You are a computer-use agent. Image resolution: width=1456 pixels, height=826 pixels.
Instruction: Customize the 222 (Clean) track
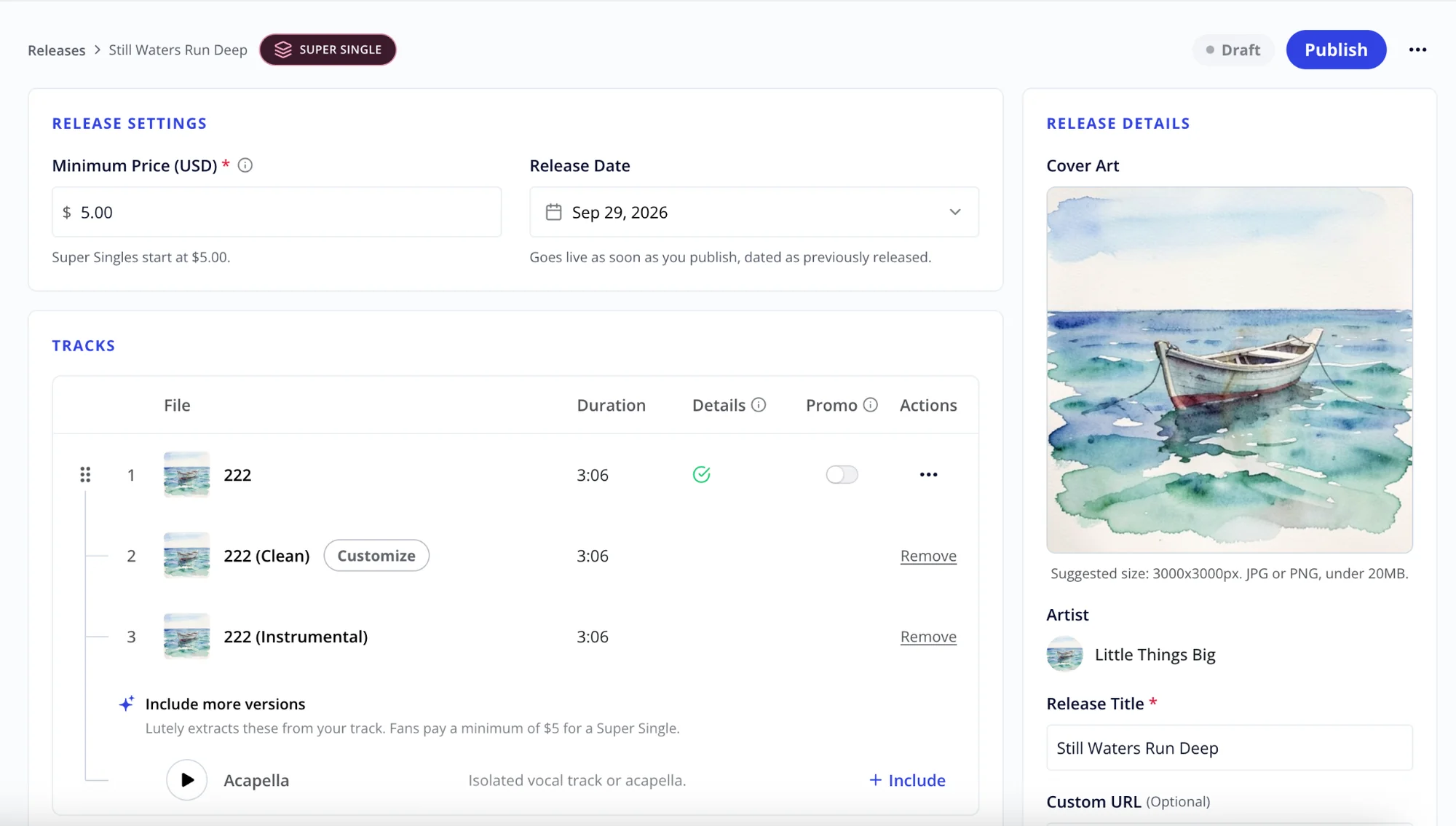[376, 556]
